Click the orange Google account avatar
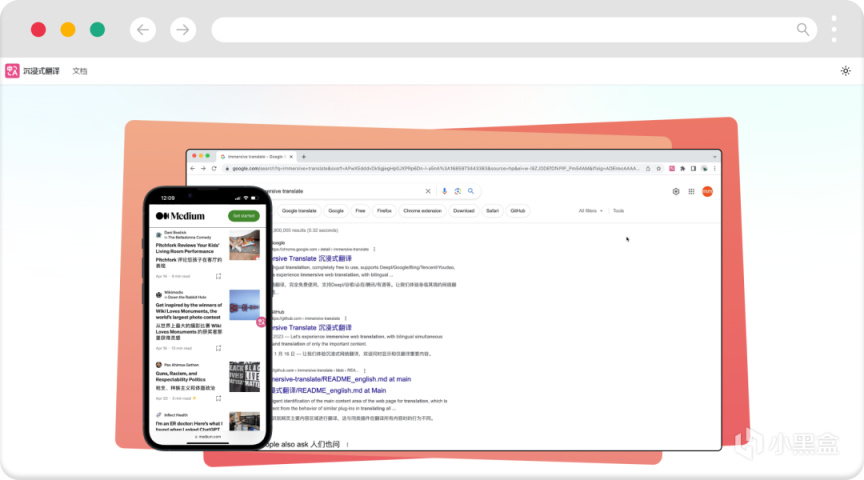Image resolution: width=864 pixels, height=480 pixels. [708, 191]
